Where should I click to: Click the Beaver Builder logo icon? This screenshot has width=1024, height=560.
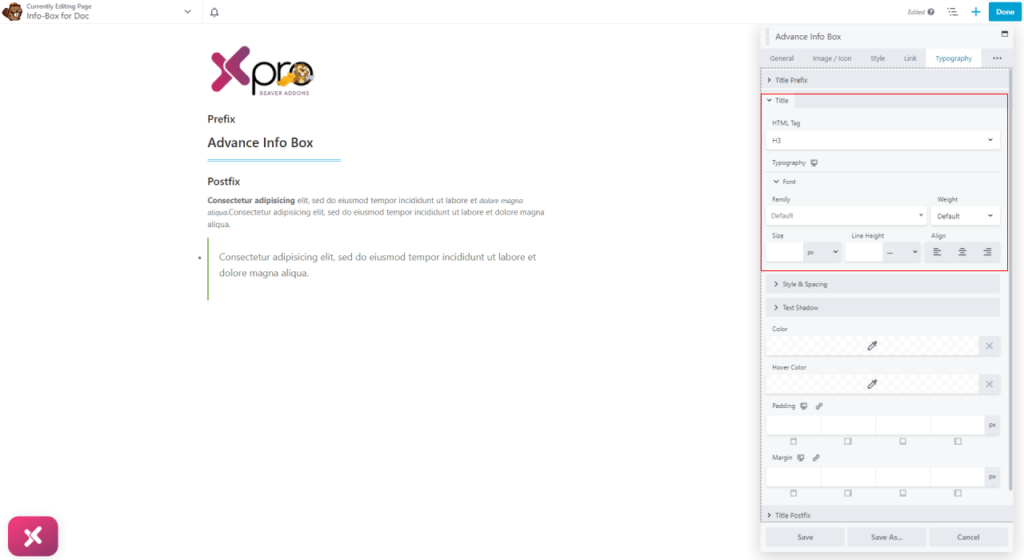pos(12,12)
